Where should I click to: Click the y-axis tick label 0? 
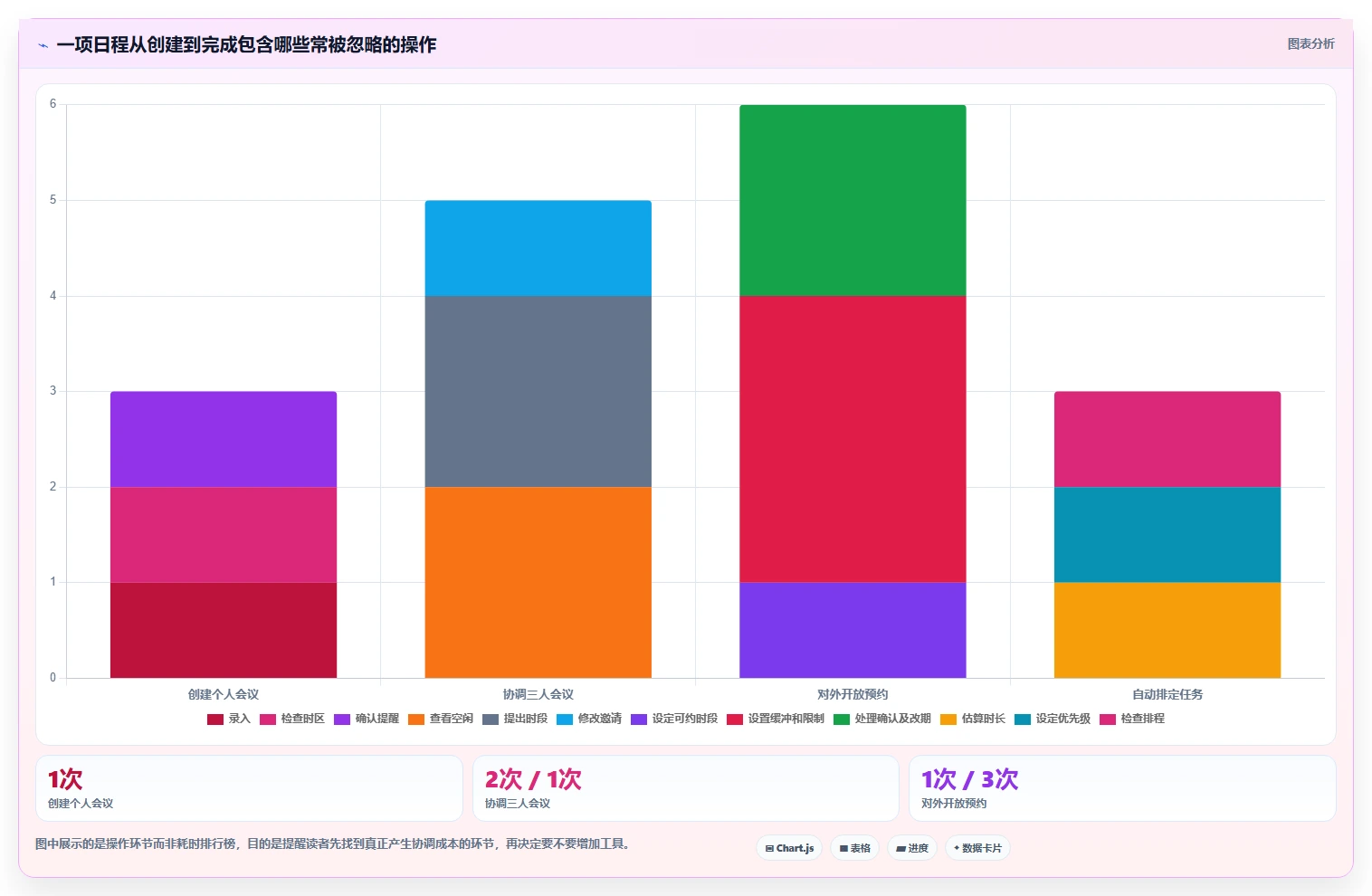click(x=52, y=678)
